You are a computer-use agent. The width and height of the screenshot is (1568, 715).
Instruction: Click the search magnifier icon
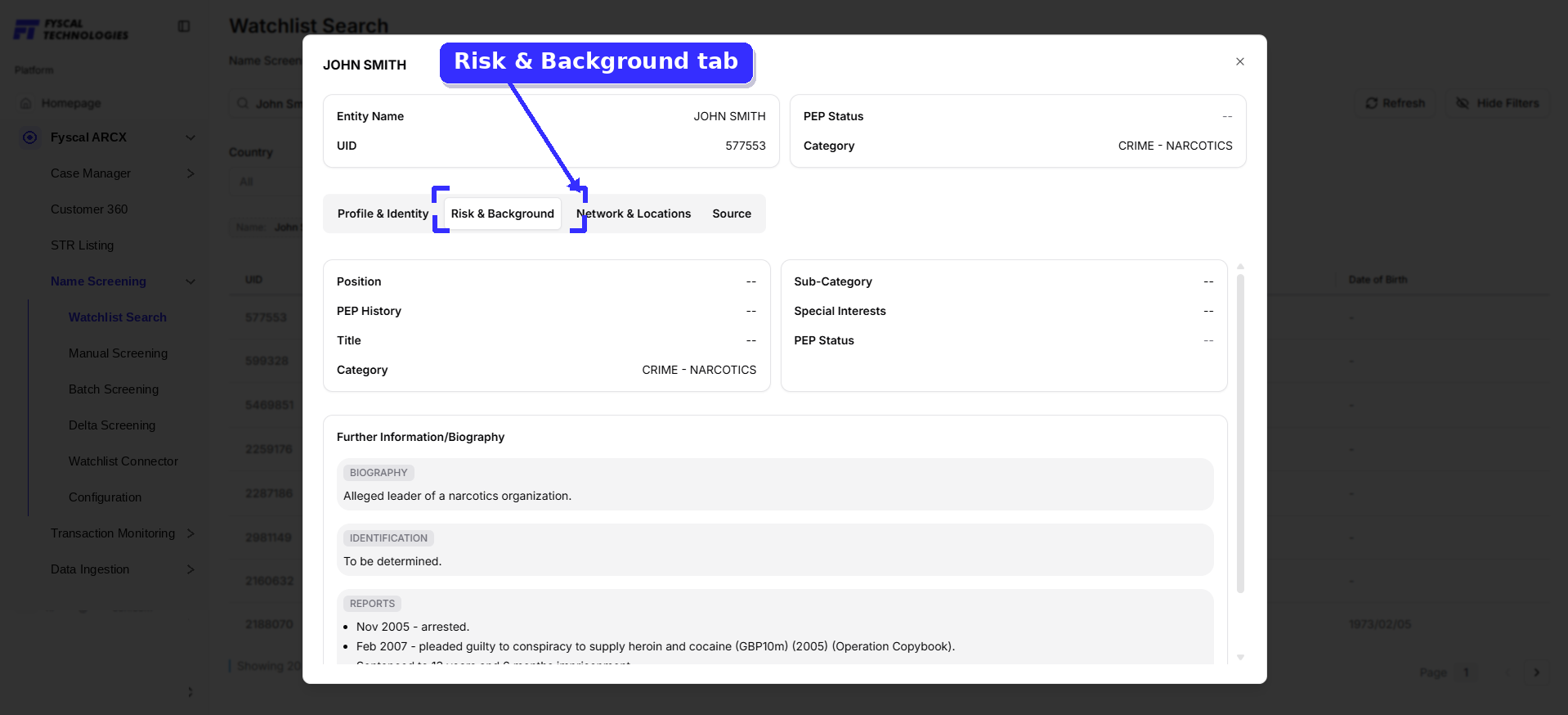(243, 103)
